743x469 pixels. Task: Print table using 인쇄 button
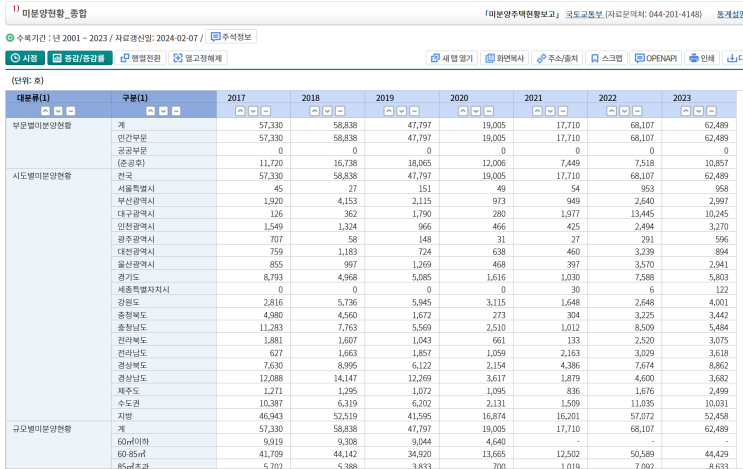pos(702,58)
